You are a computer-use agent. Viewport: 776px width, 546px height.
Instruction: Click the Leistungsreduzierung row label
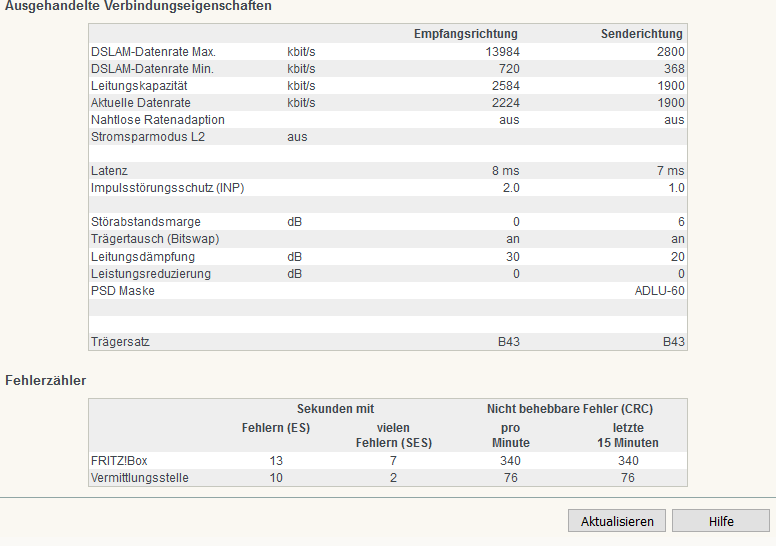point(150,274)
